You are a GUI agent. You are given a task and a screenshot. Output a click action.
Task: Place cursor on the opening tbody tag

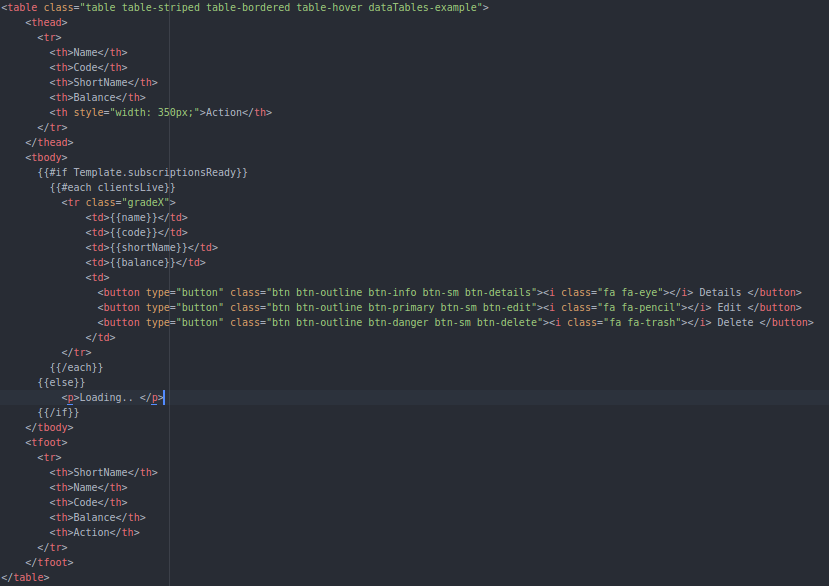46,157
